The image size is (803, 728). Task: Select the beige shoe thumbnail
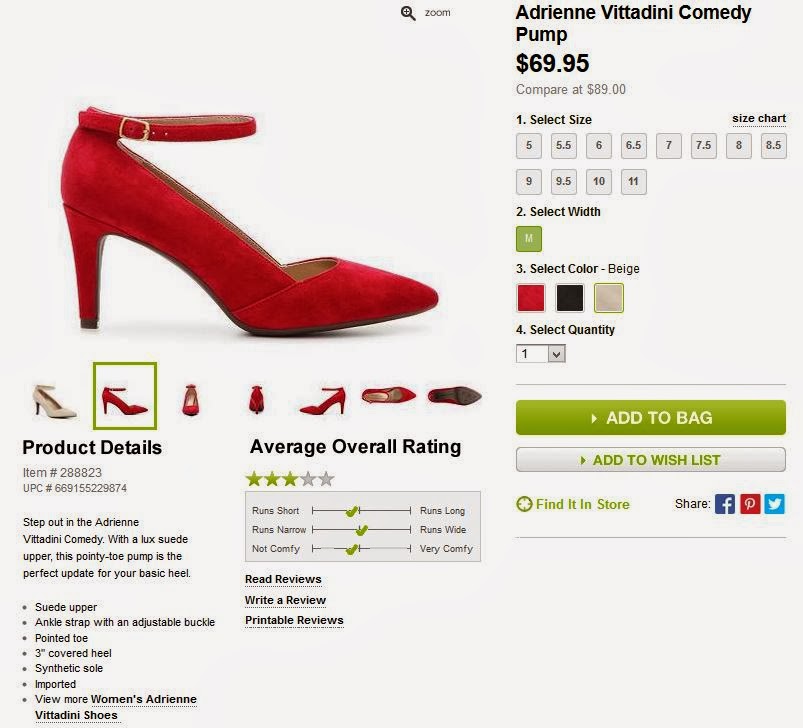54,401
